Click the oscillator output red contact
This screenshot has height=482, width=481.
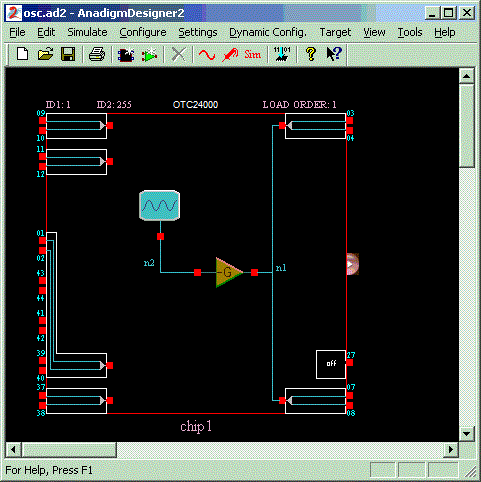tap(160, 236)
